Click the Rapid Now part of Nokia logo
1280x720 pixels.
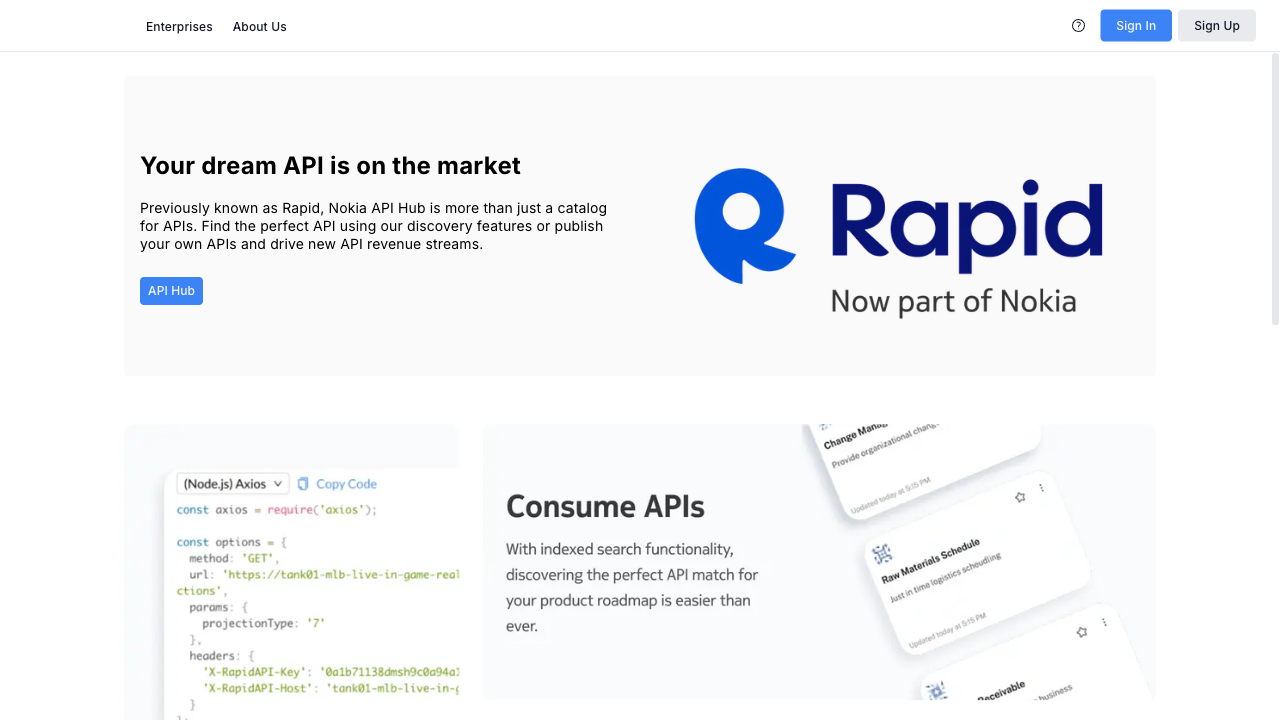point(899,241)
